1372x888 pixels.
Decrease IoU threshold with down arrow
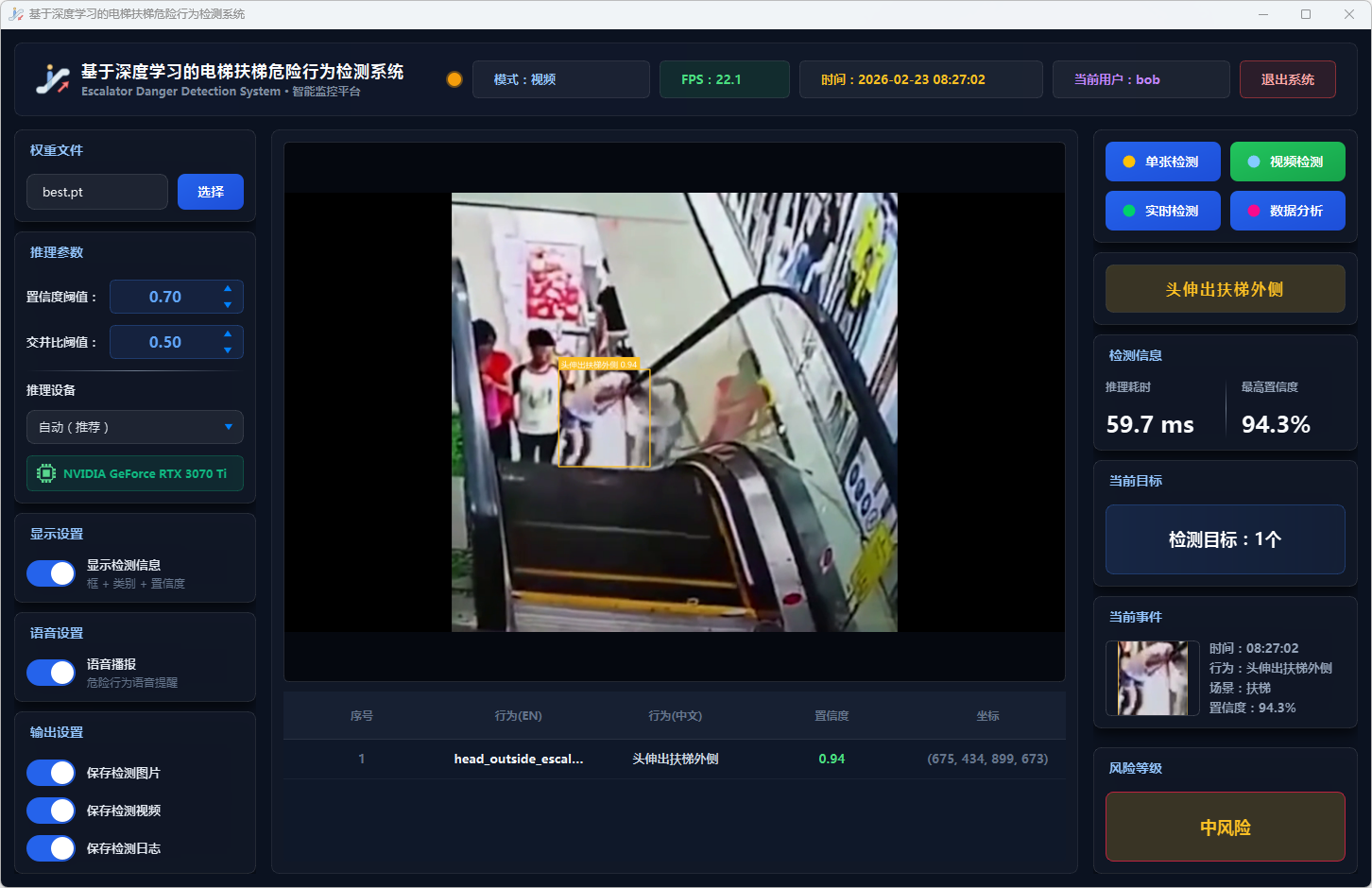click(x=228, y=350)
